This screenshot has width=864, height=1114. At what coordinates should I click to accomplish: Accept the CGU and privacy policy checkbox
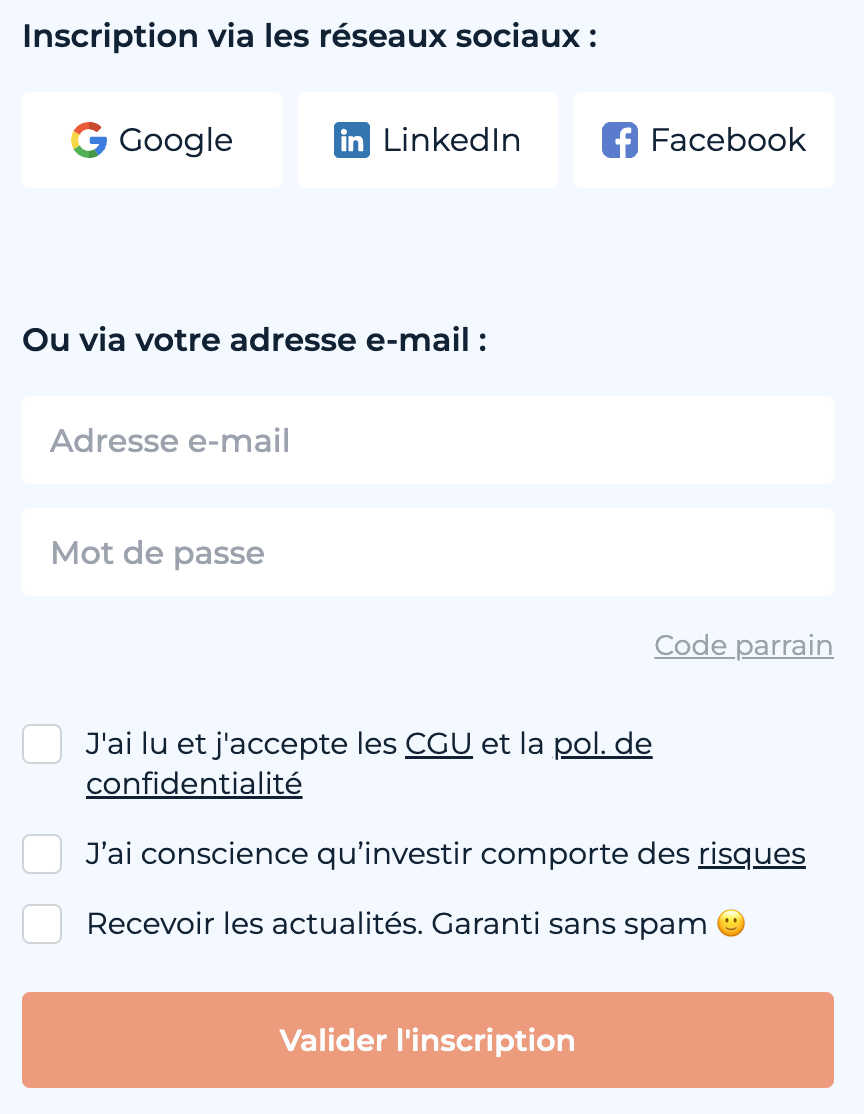(x=42, y=744)
